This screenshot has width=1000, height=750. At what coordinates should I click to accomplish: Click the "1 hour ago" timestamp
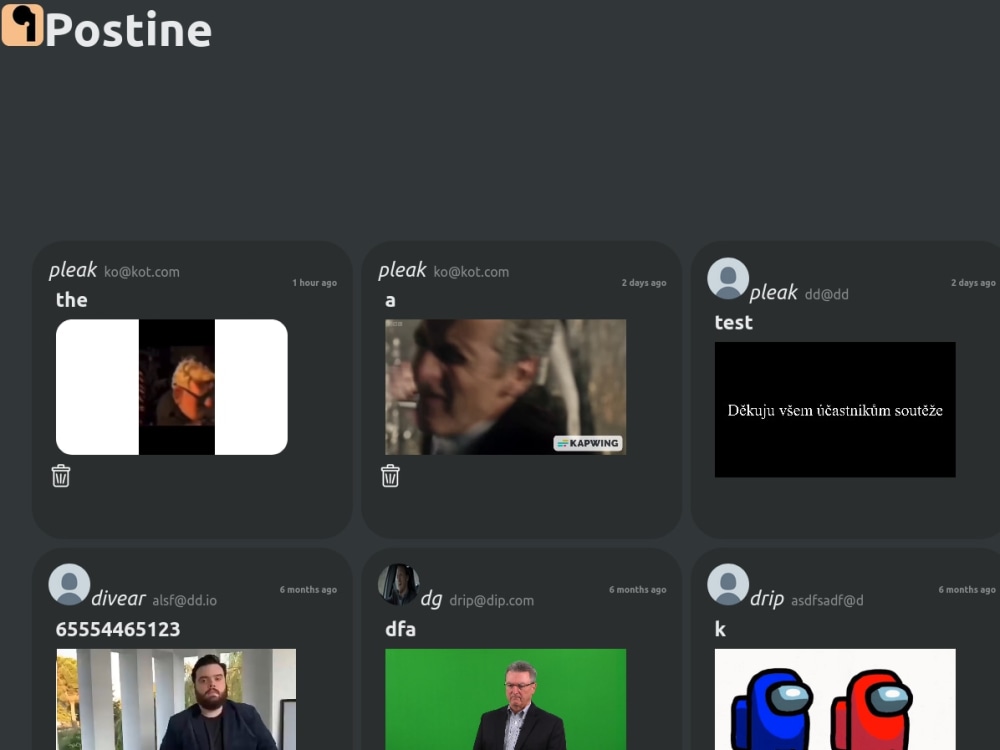314,283
